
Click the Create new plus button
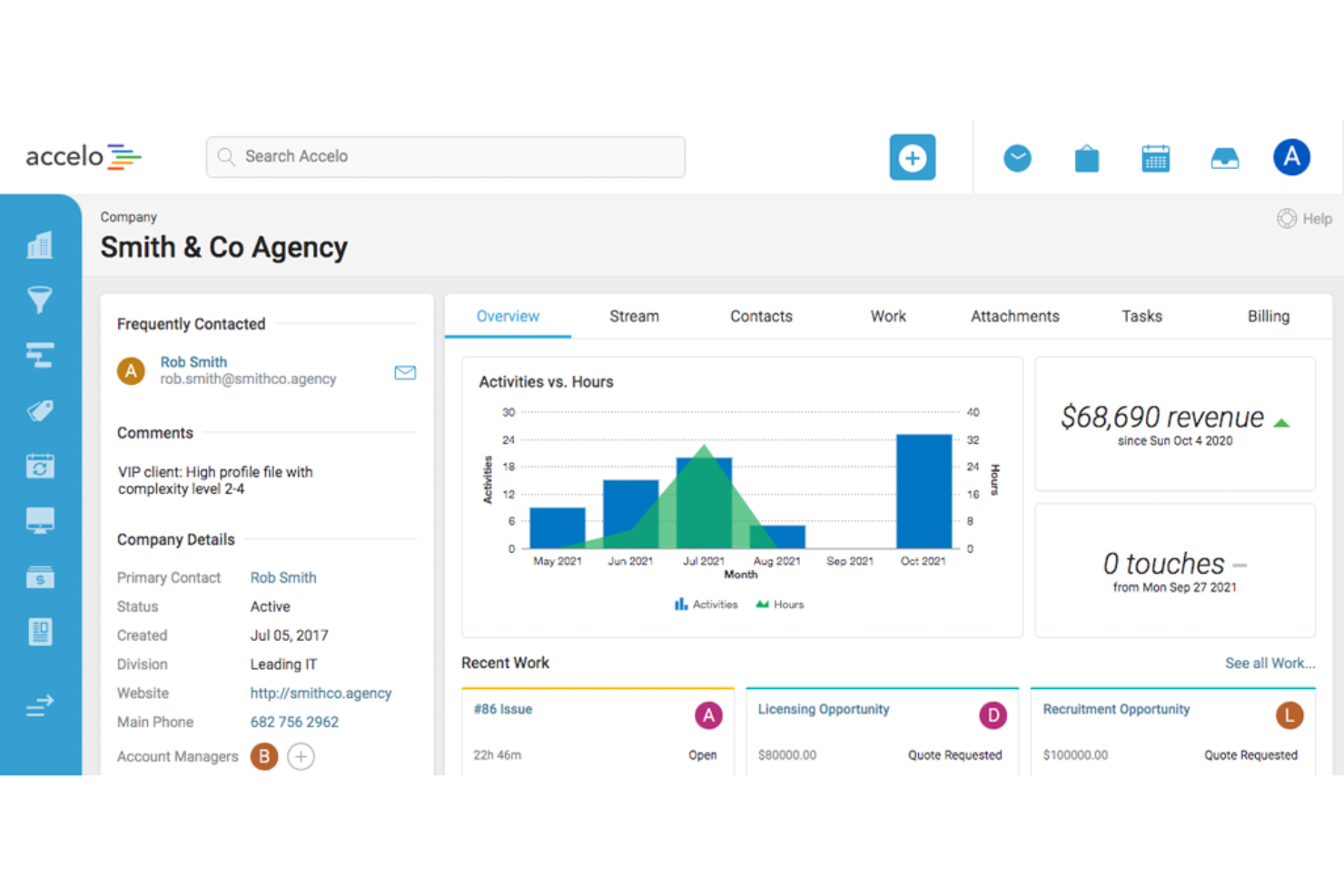(x=912, y=157)
